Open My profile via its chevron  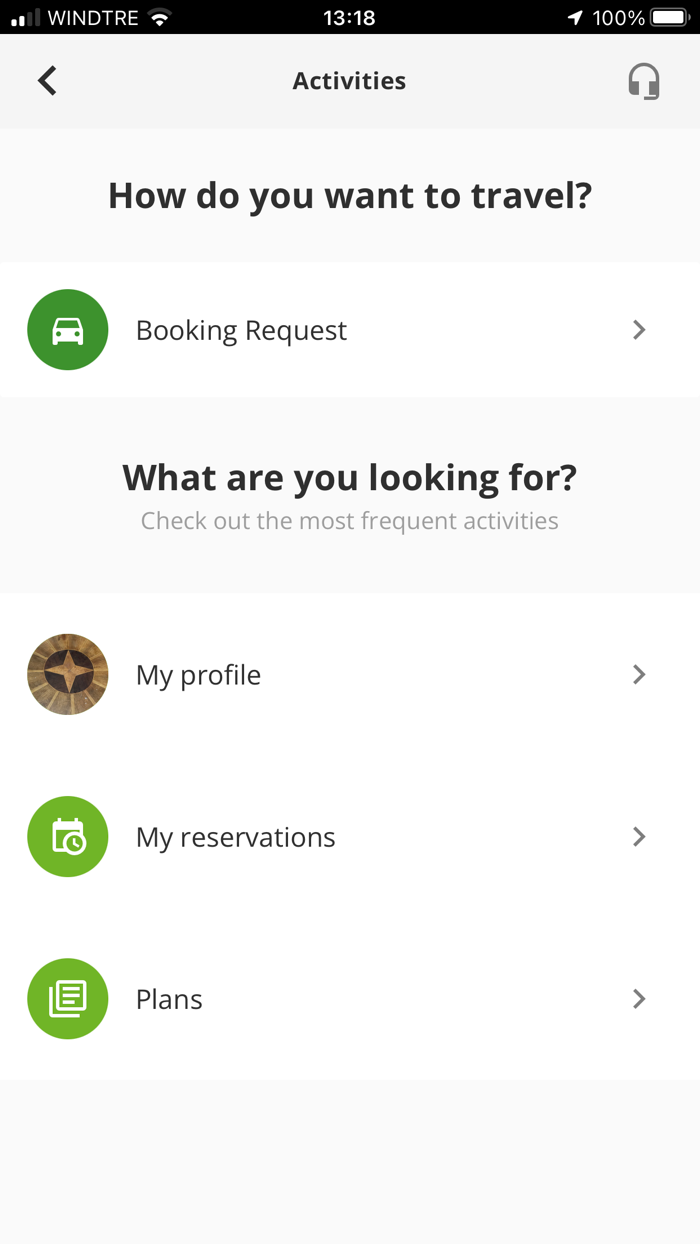tap(639, 674)
